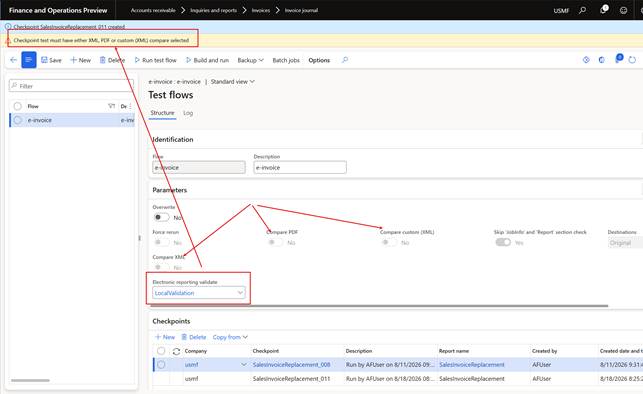Viewport: 643px width, 394px height.
Task: Toggle the Overwrite switch
Action: [161, 217]
